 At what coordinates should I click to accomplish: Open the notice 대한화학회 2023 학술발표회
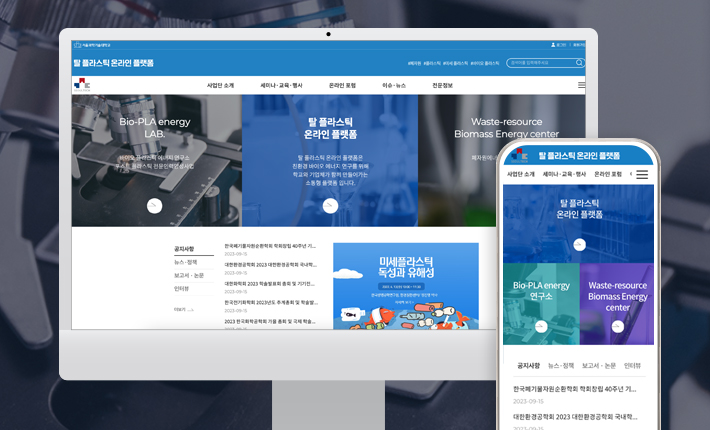point(269,284)
